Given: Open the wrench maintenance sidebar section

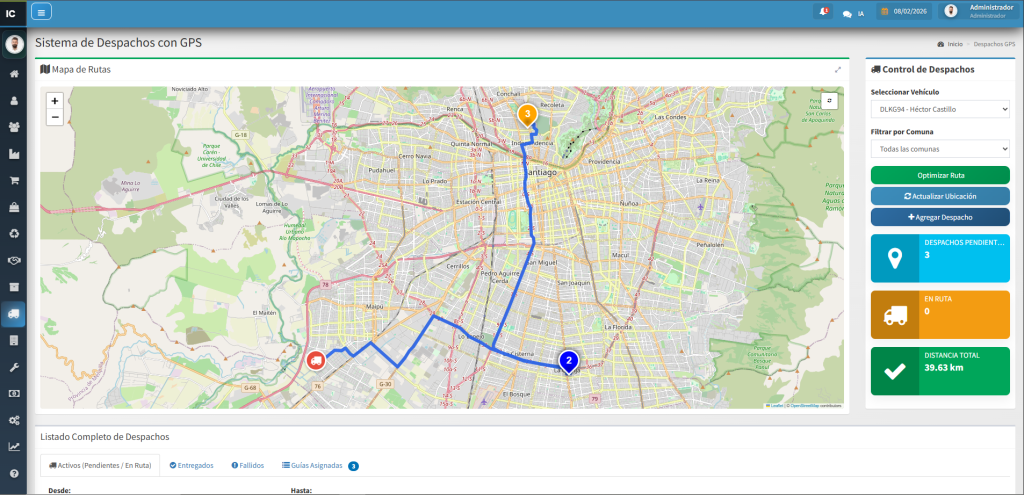Looking at the screenshot, I should [x=14, y=367].
